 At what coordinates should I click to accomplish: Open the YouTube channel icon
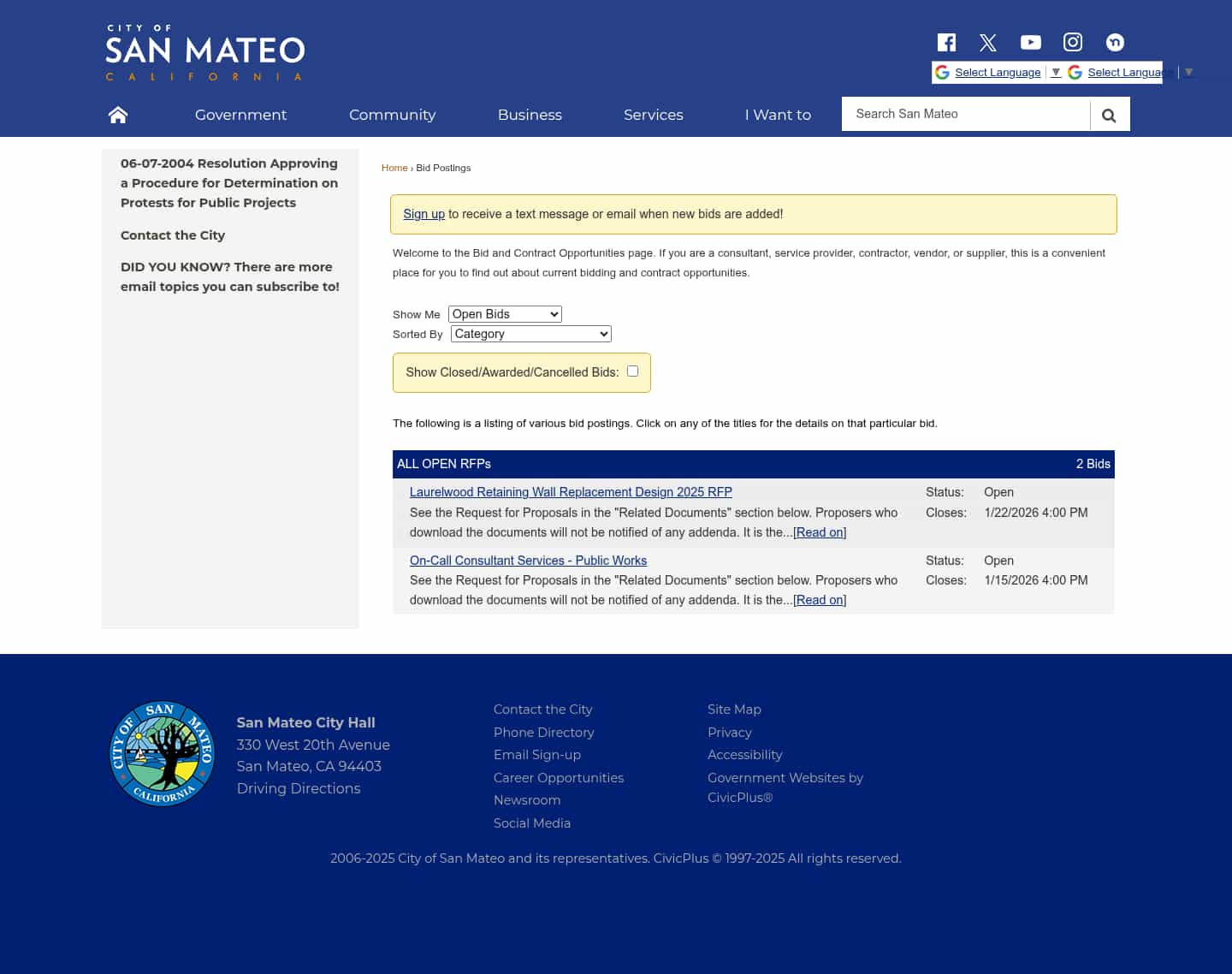(x=1030, y=42)
